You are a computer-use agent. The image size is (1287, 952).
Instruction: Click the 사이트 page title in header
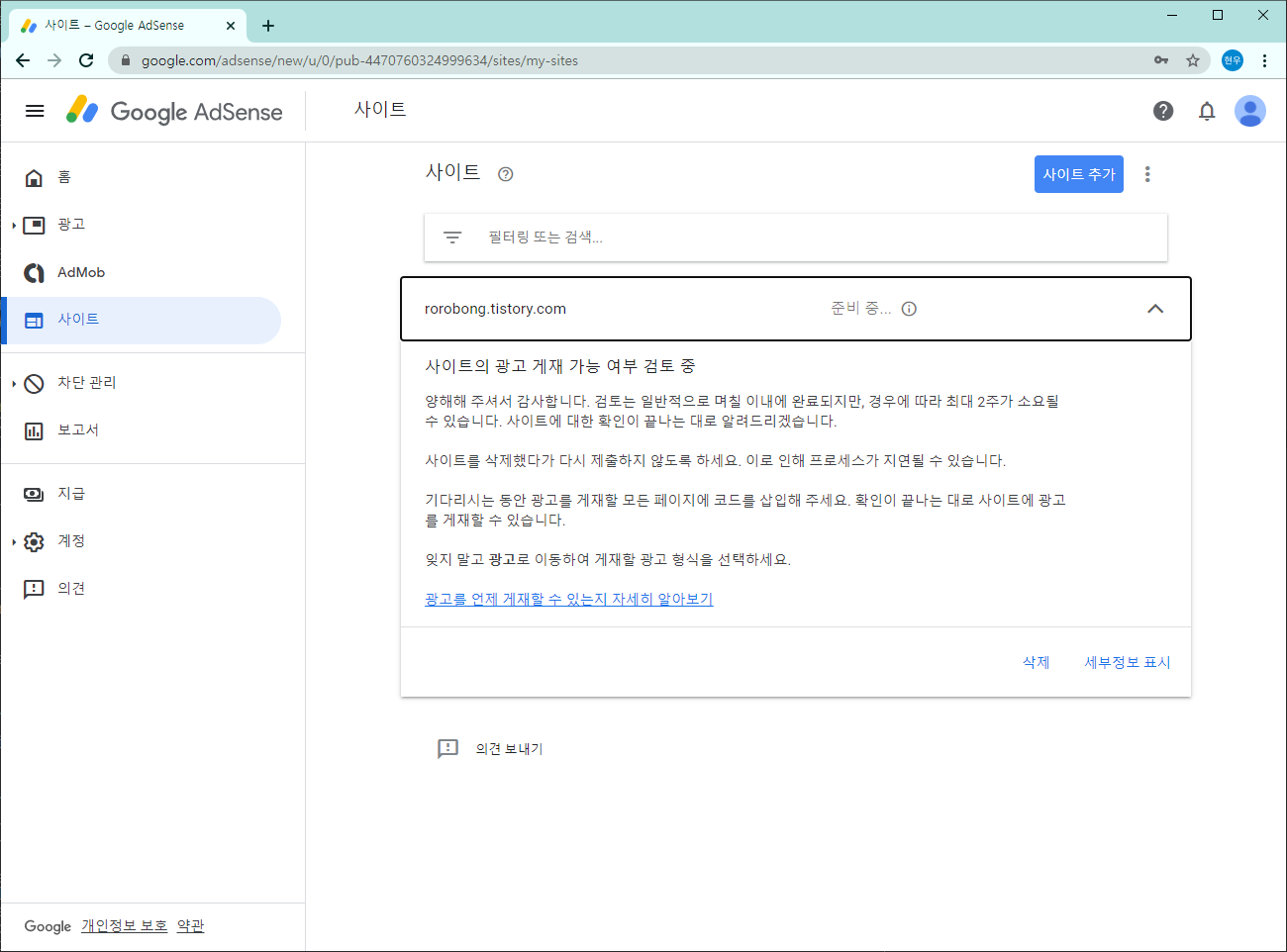(x=380, y=110)
